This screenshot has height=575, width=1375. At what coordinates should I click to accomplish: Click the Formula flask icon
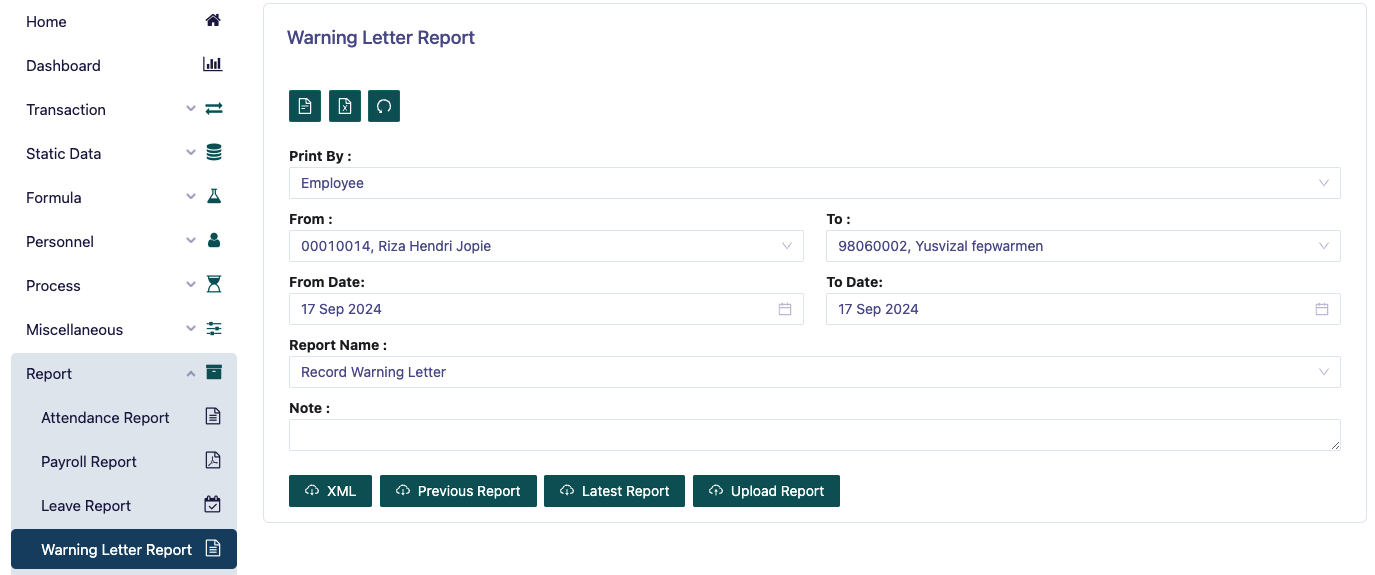[213, 197]
